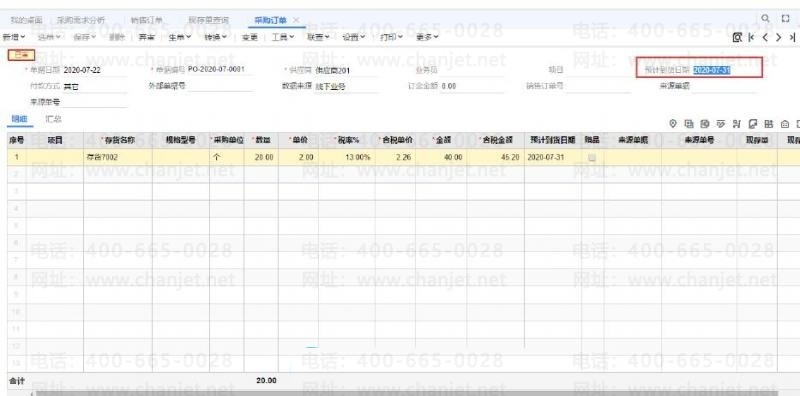800x396 pixels.
Task: Click the search magnifier icon at top right
Action: point(765,18)
